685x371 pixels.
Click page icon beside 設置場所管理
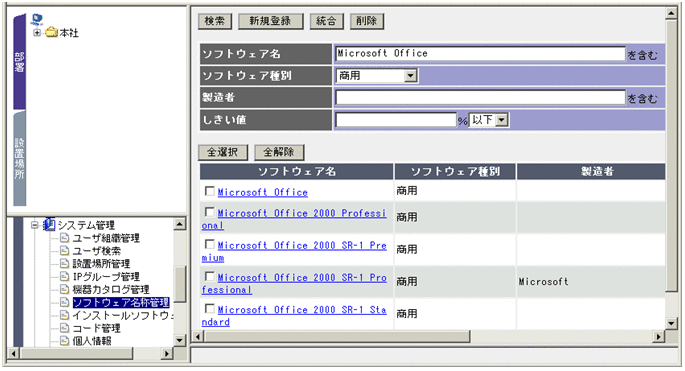(x=65, y=264)
